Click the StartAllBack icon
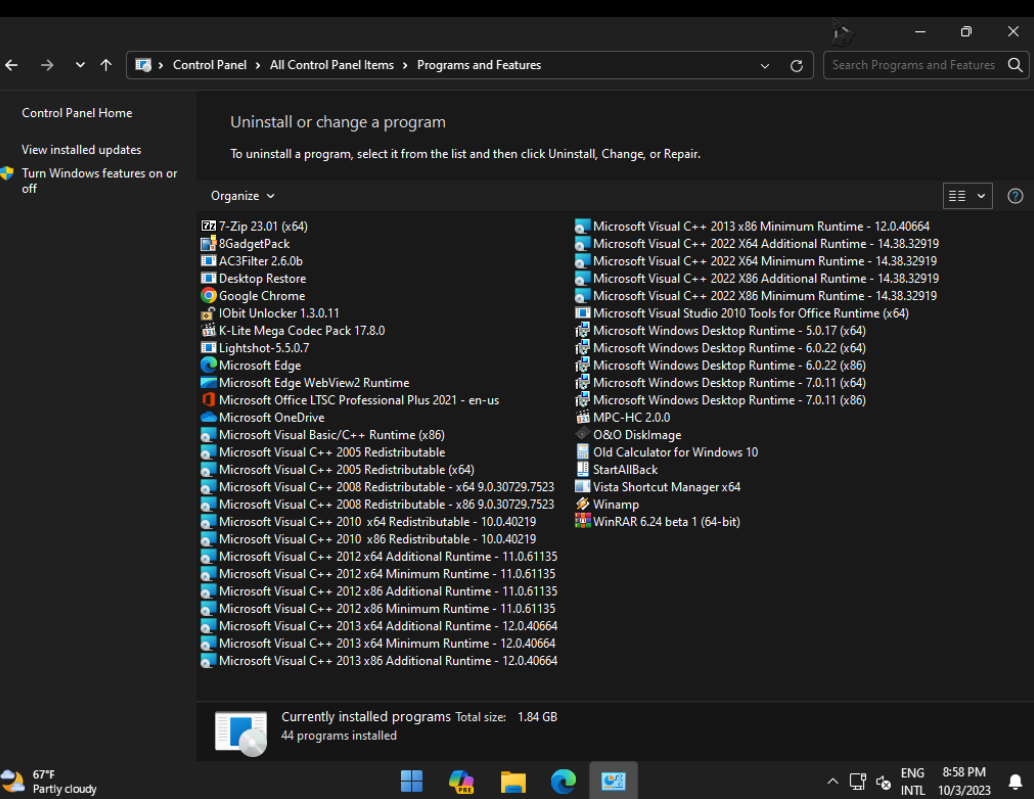This screenshot has width=1034, height=799. point(582,469)
